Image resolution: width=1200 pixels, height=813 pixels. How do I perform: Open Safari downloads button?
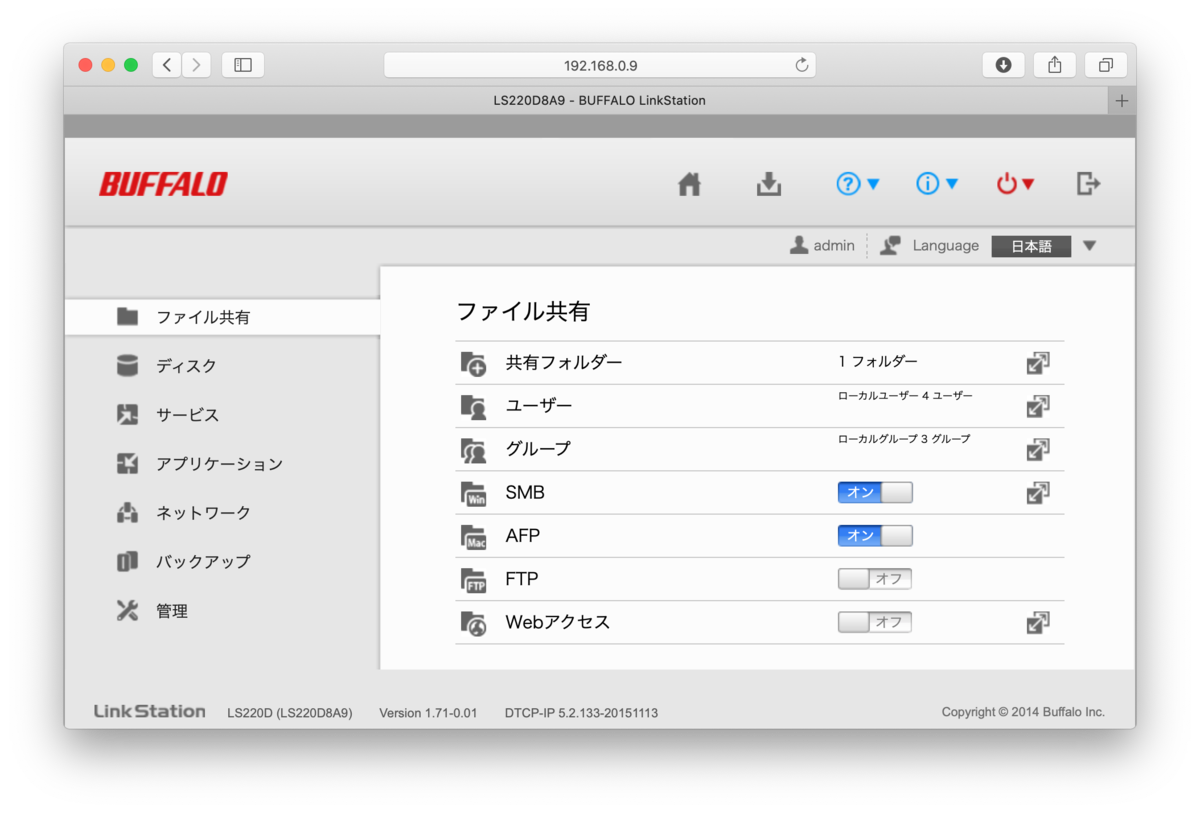(x=1003, y=65)
